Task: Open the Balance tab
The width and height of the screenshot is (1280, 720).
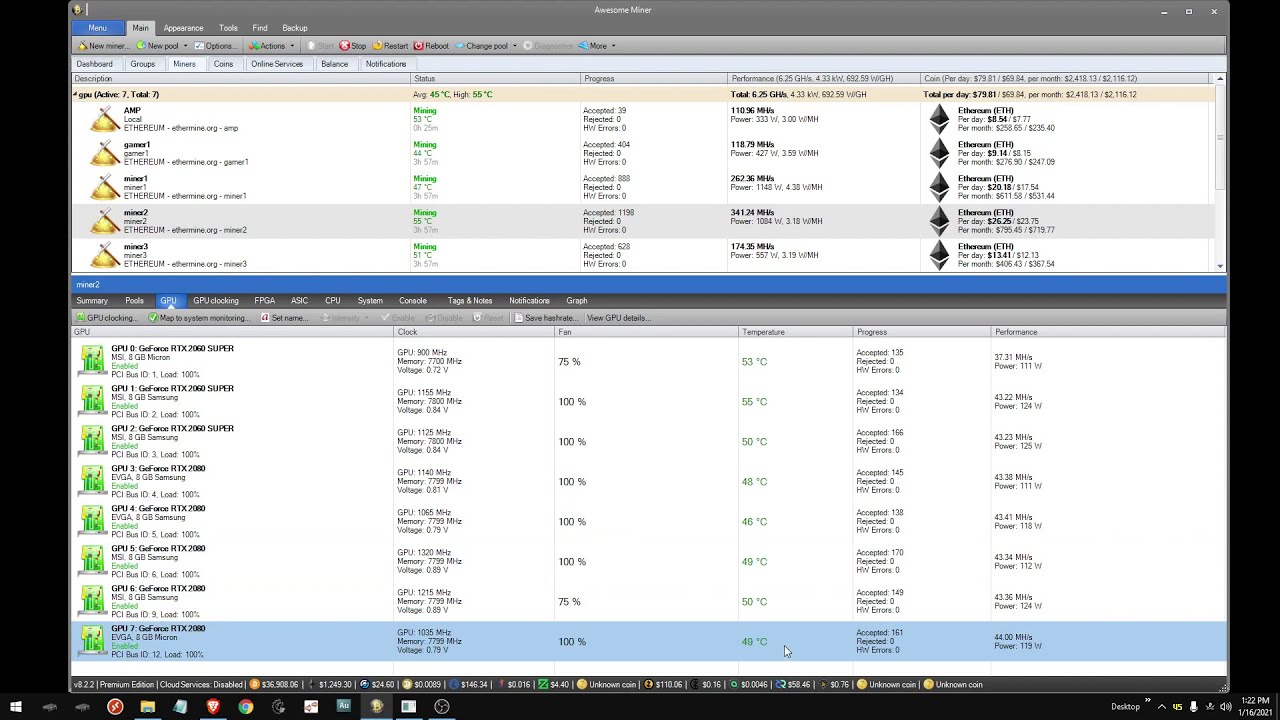Action: click(334, 64)
